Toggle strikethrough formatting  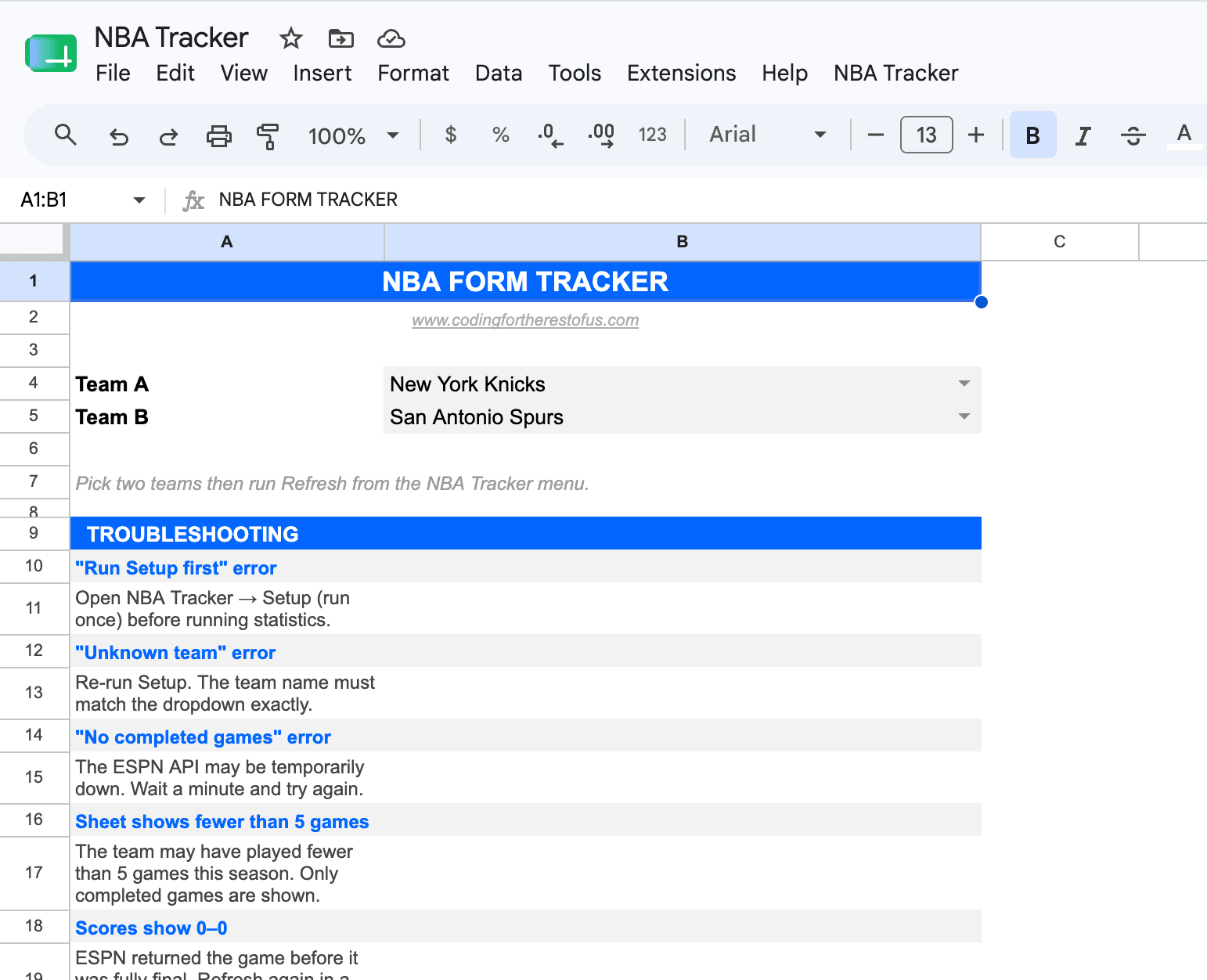tap(1133, 135)
